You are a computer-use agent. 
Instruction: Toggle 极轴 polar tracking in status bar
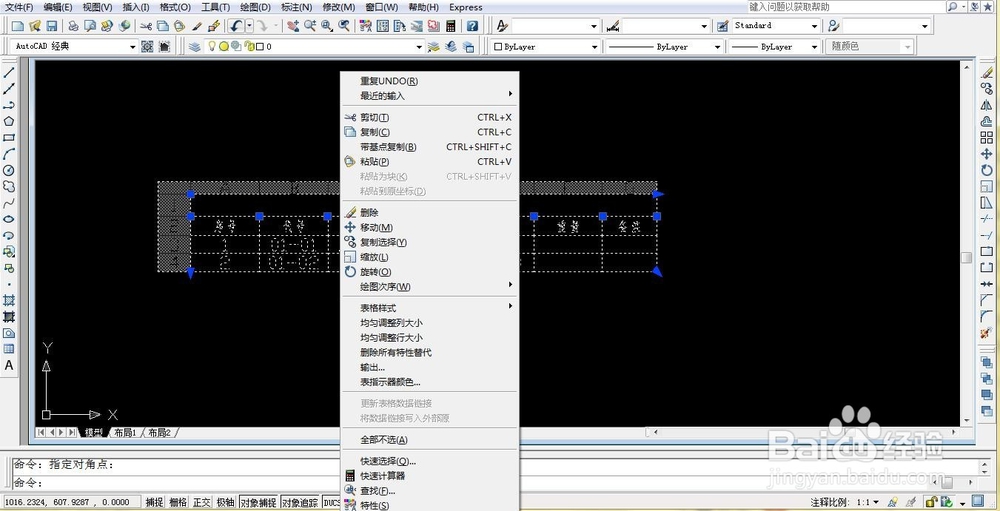tap(225, 503)
